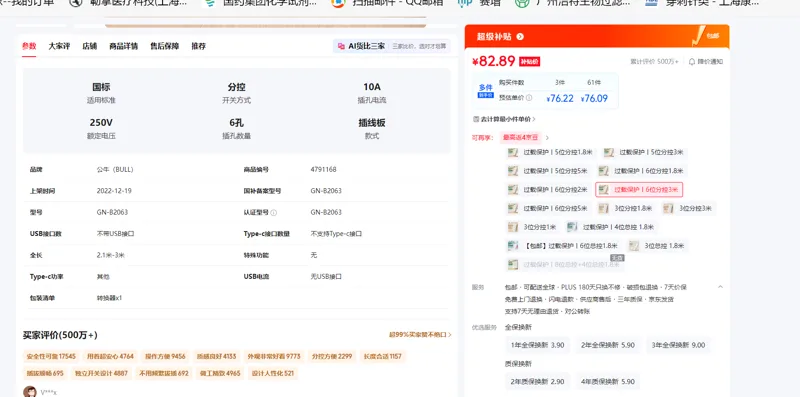The image size is (800, 397).
Task: Select variant 过载保护 6位分控1.8米
Action: (x=641, y=170)
